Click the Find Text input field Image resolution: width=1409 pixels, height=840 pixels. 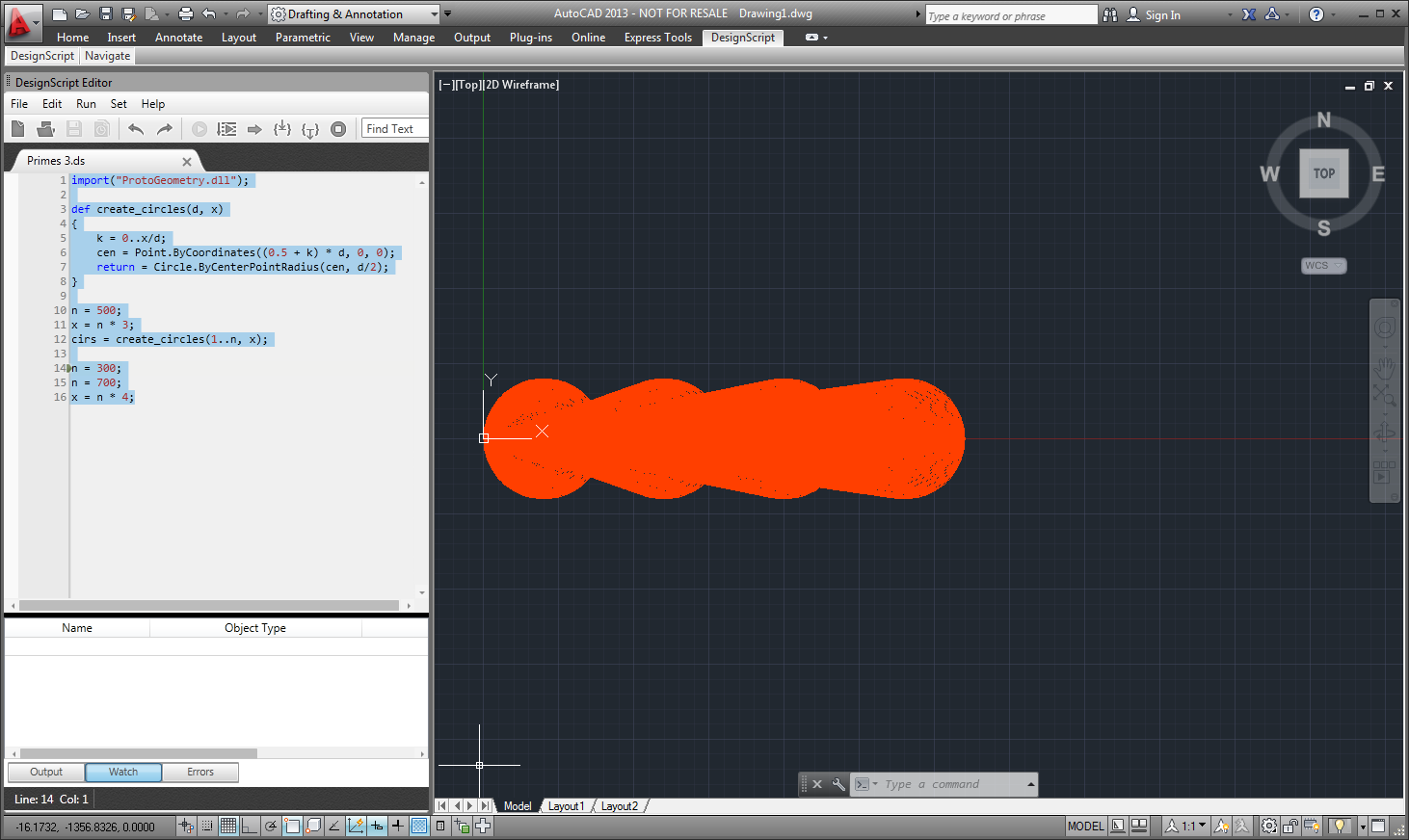394,129
